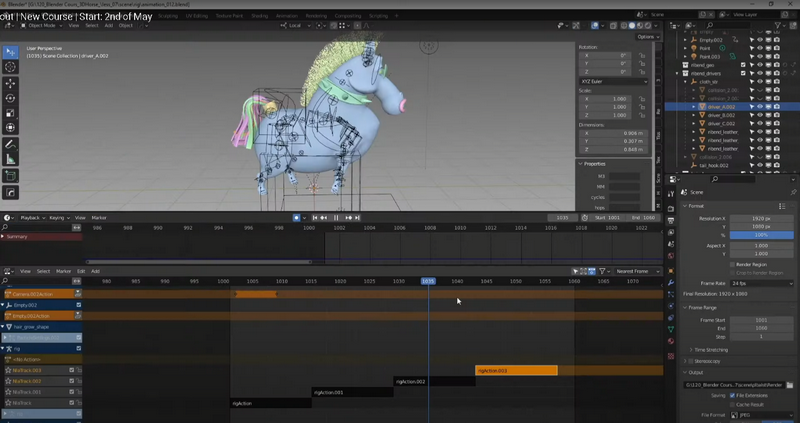
Task: Open the Local transform orientation dropdown
Action: click(x=295, y=26)
